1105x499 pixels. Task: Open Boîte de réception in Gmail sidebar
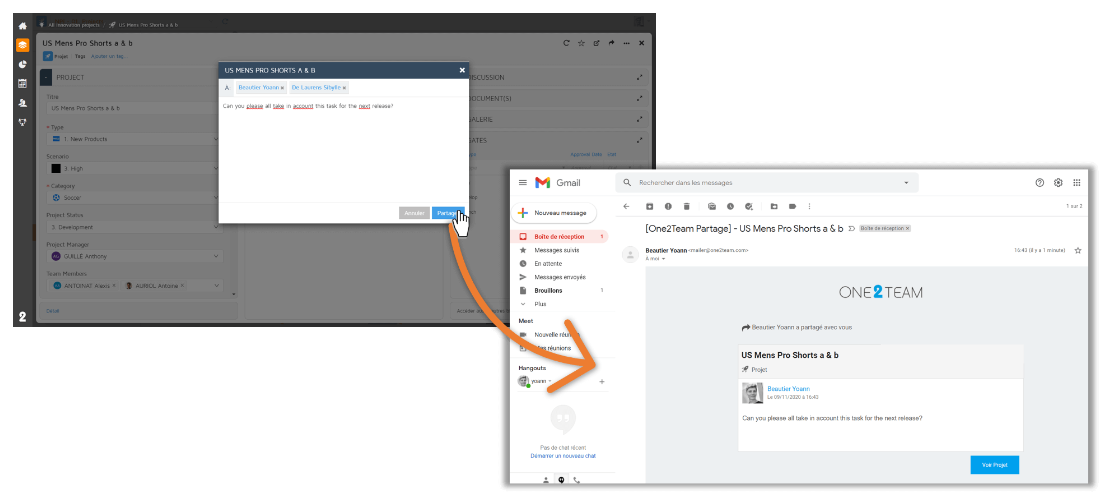click(x=560, y=237)
